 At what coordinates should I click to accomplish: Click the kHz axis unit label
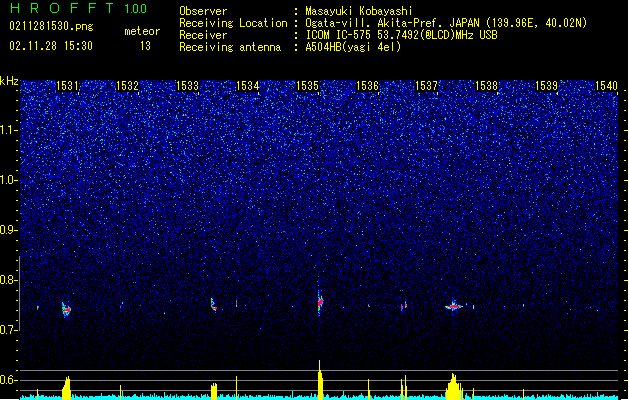[x=9, y=81]
